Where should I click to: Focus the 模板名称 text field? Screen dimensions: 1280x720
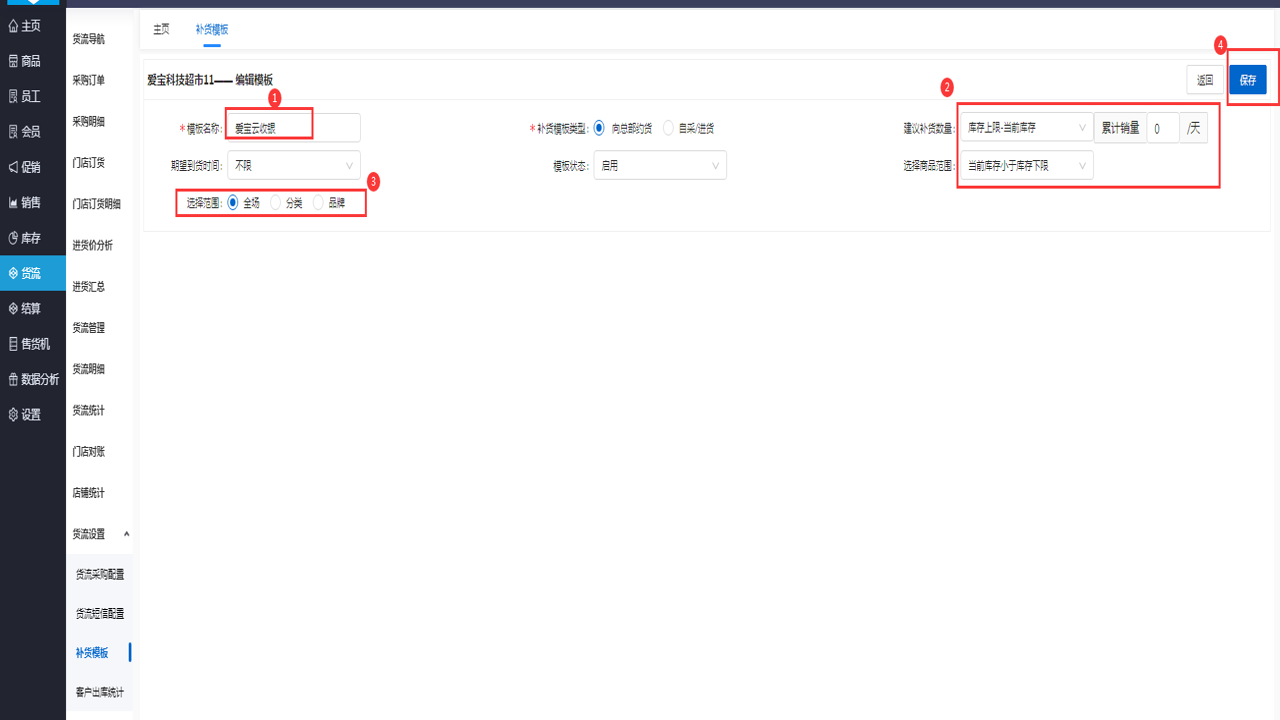[x=294, y=128]
